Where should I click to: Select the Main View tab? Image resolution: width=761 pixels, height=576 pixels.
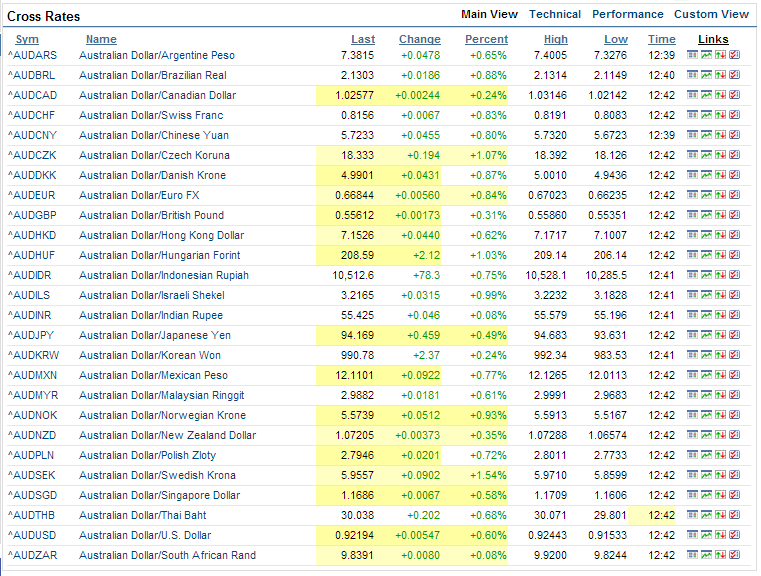(x=489, y=14)
